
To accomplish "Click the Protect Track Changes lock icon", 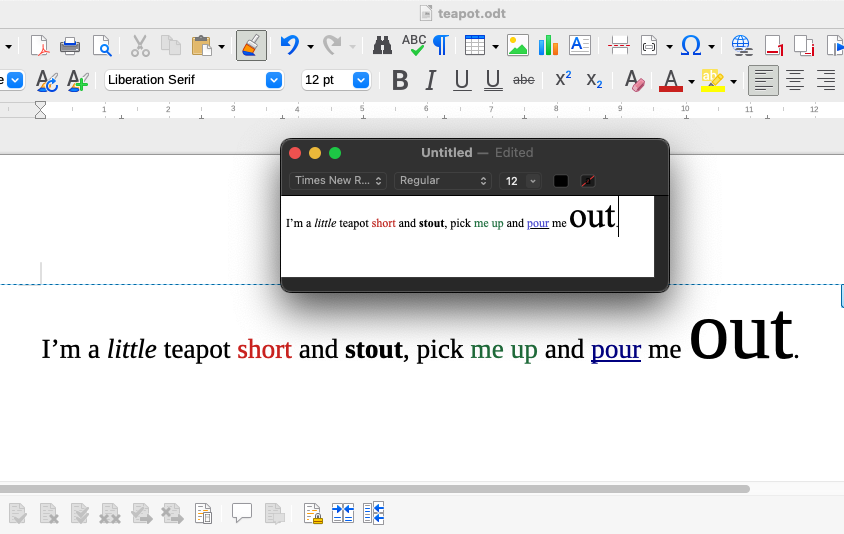I will point(313,513).
